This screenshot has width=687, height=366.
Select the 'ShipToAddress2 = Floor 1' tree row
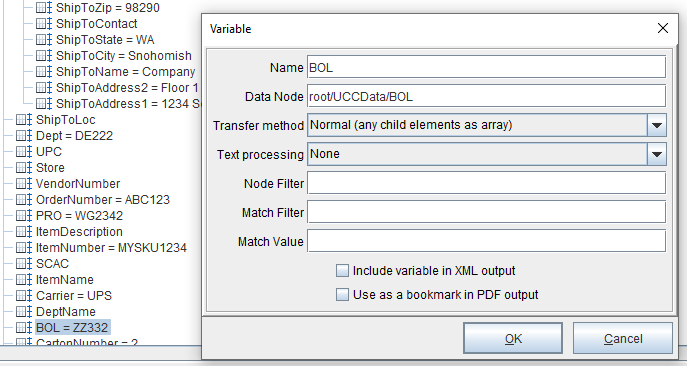pyautogui.click(x=127, y=88)
